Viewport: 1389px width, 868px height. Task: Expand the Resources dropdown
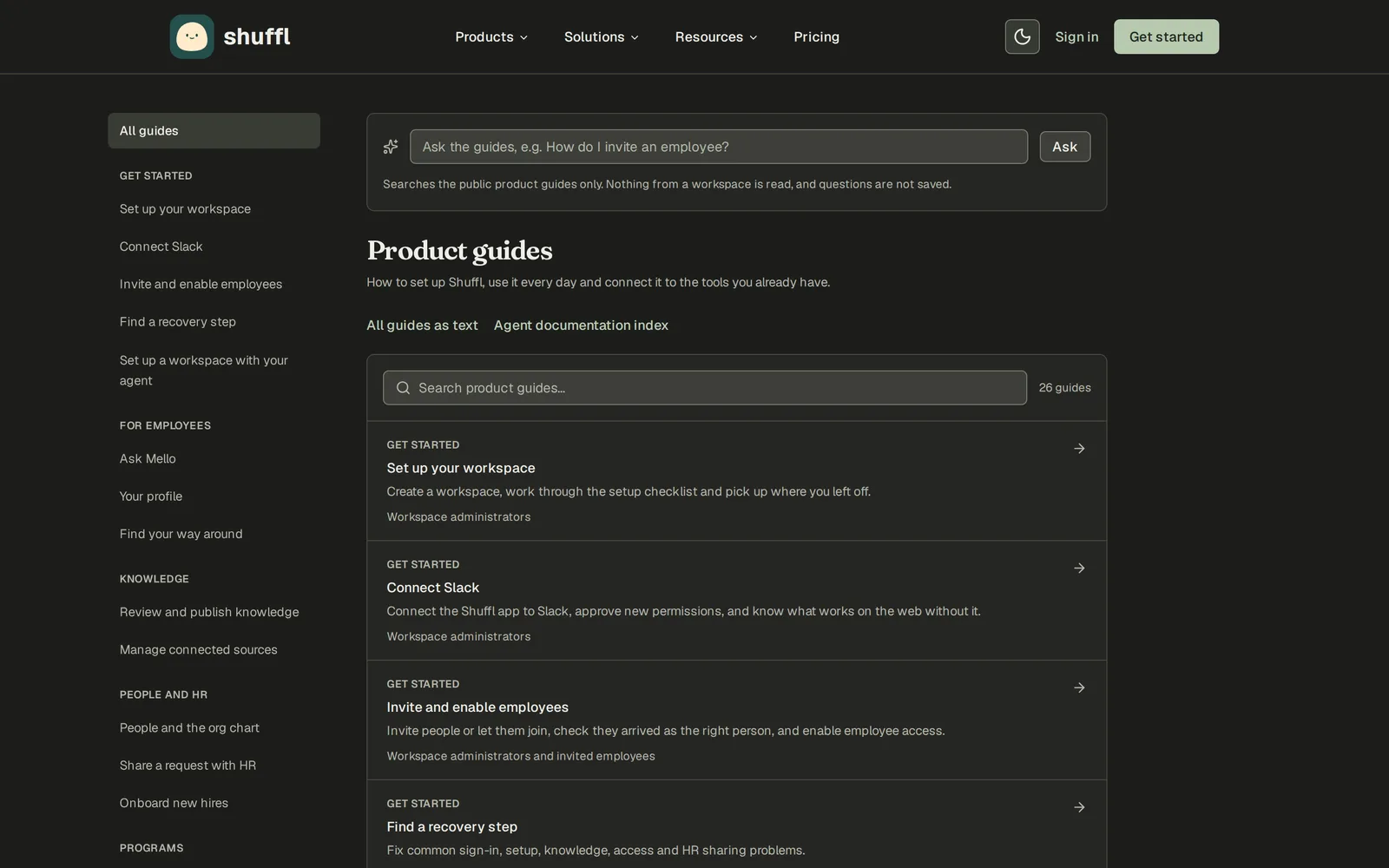coord(716,36)
